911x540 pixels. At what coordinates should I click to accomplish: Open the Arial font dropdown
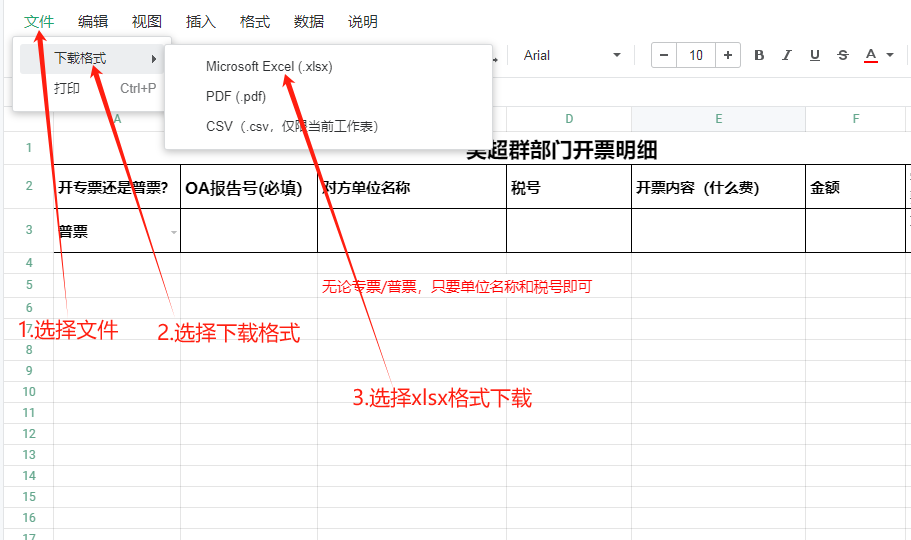pos(572,56)
